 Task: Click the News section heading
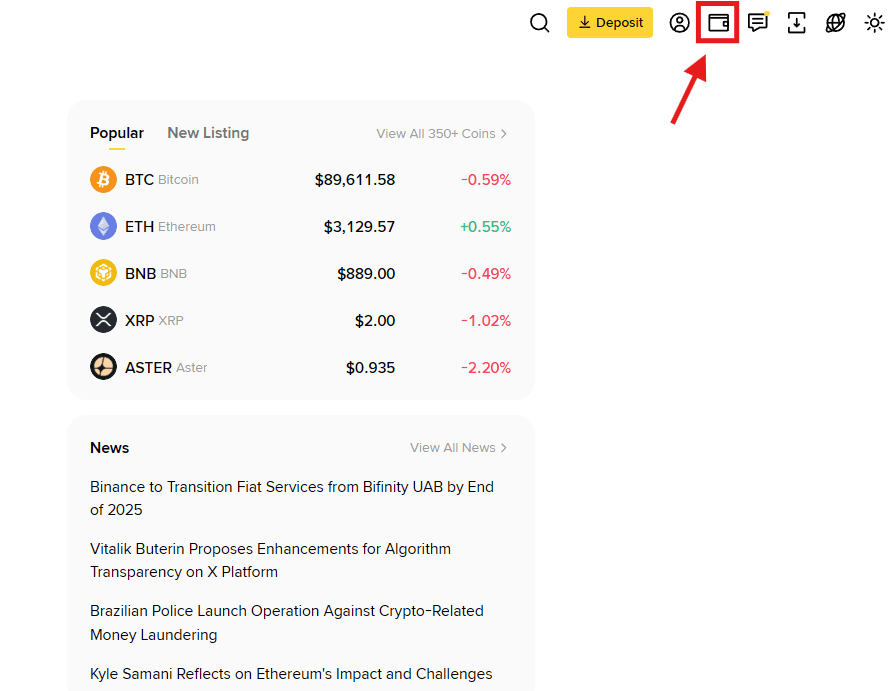click(x=109, y=448)
